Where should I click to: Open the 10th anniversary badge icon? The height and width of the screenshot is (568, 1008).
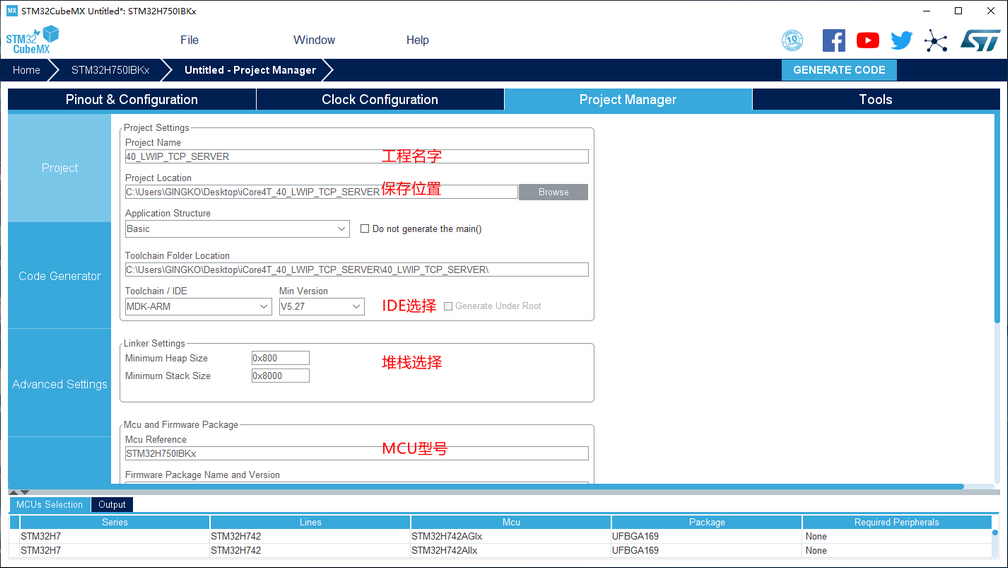point(792,40)
